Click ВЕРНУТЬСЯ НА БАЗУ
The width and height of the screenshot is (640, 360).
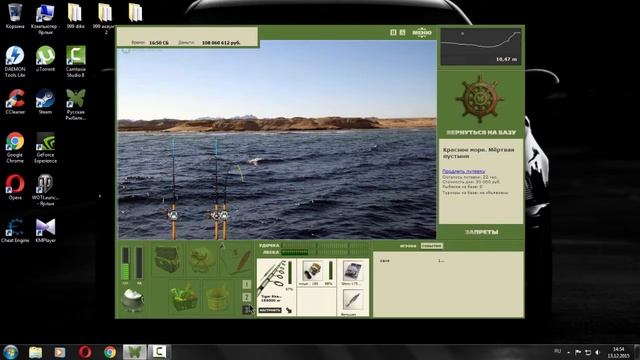[481, 133]
